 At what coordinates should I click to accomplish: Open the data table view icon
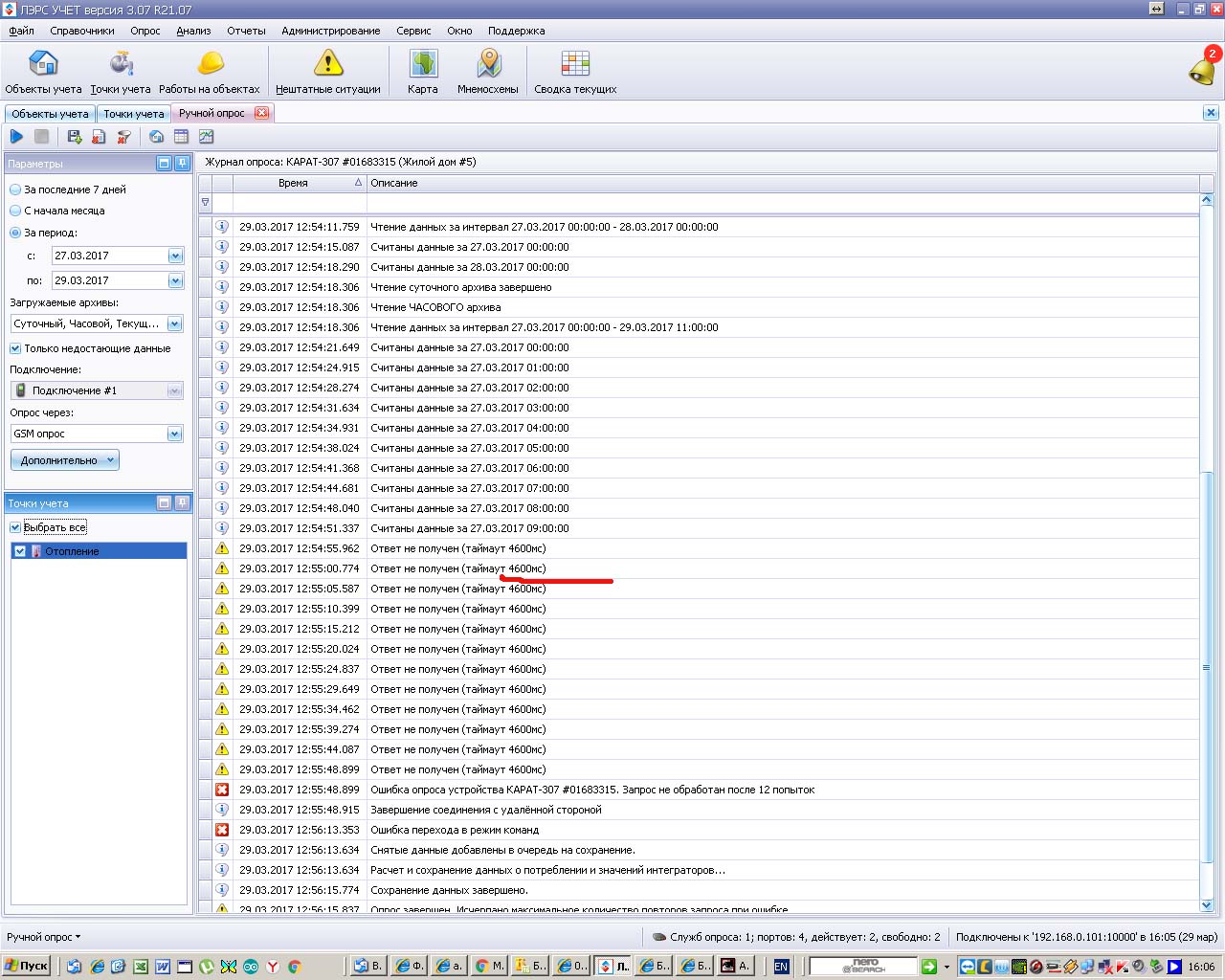coord(181,137)
